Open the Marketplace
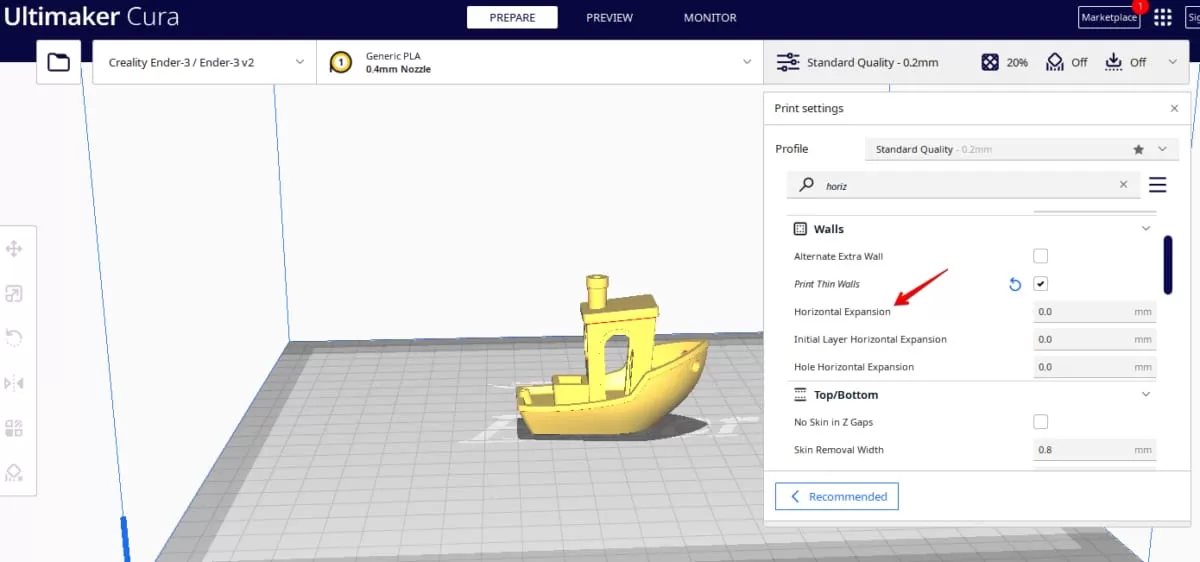 (x=1109, y=18)
